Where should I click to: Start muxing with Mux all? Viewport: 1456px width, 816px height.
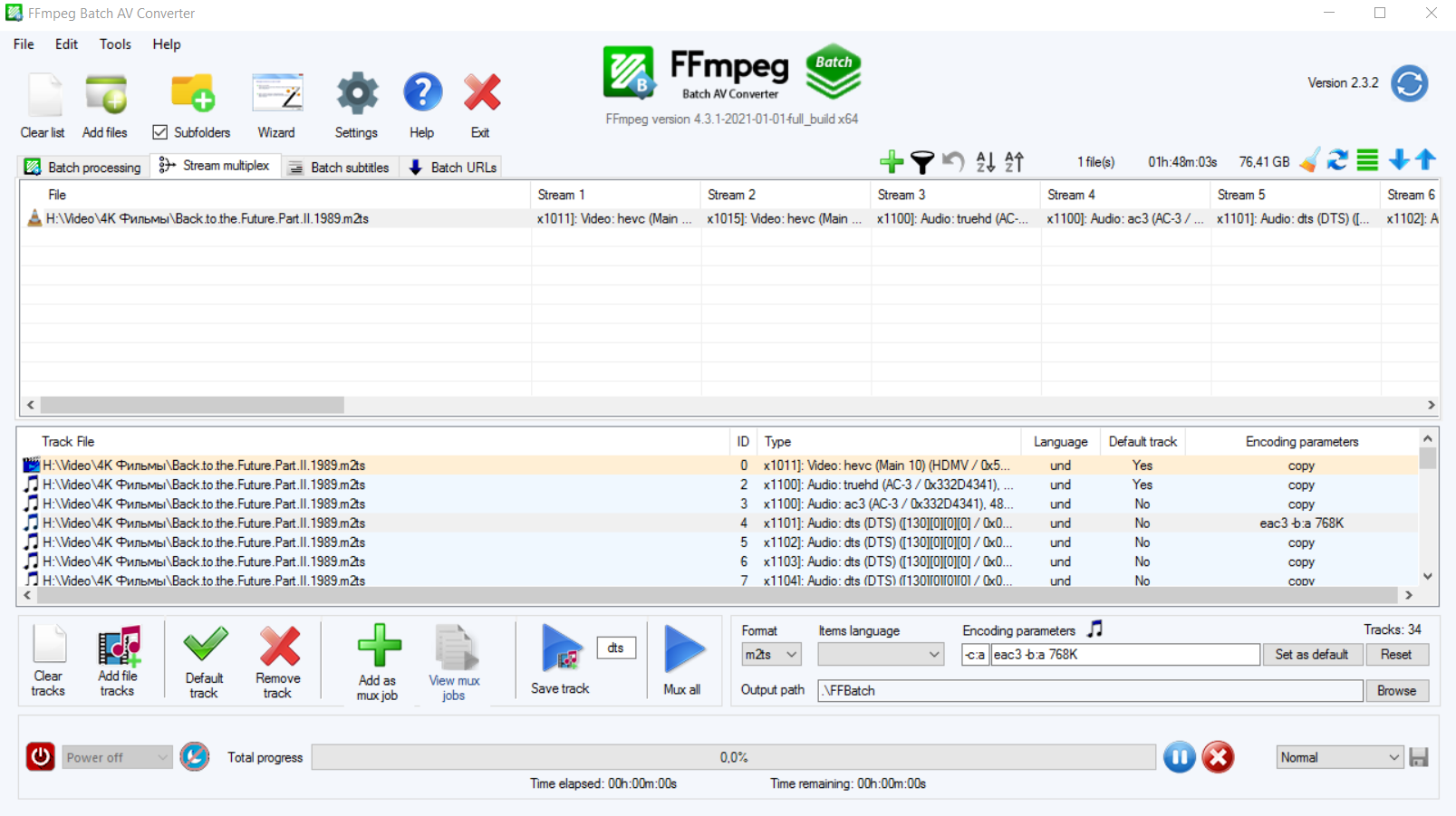point(683,648)
